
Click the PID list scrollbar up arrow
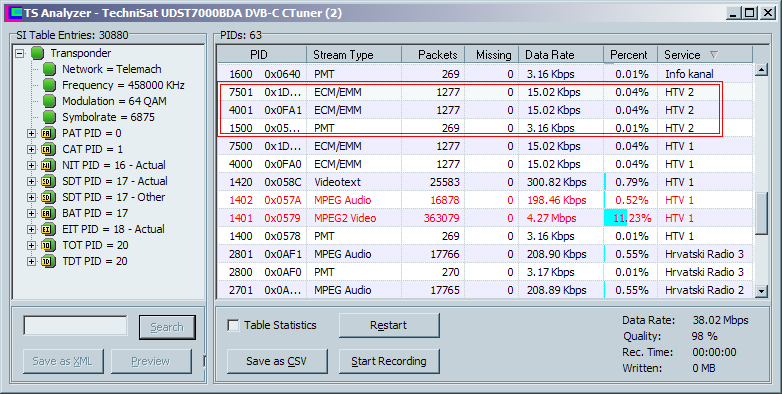click(x=761, y=70)
